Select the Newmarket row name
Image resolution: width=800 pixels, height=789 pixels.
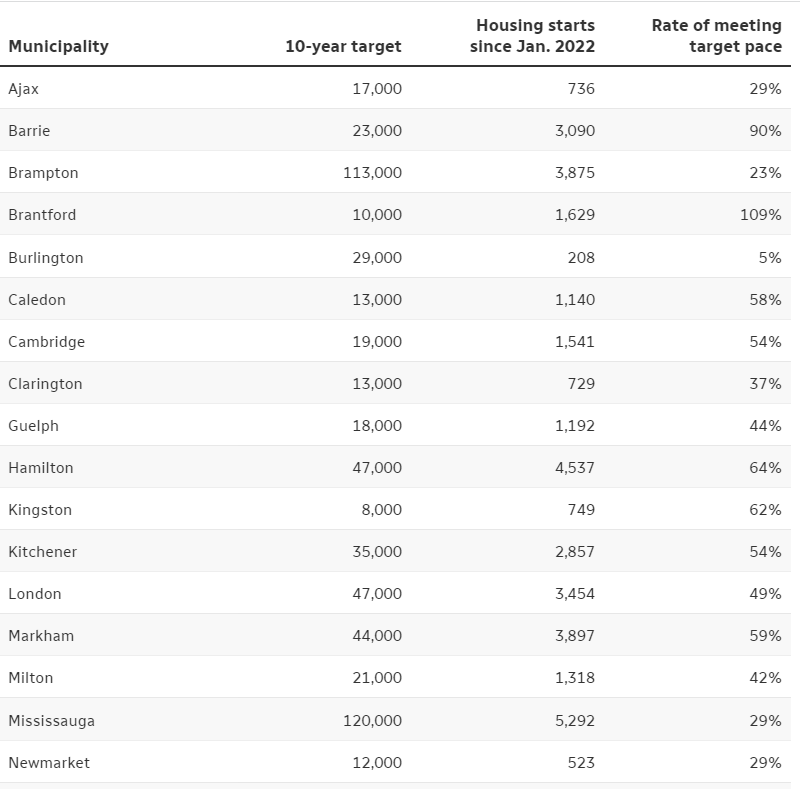49,763
